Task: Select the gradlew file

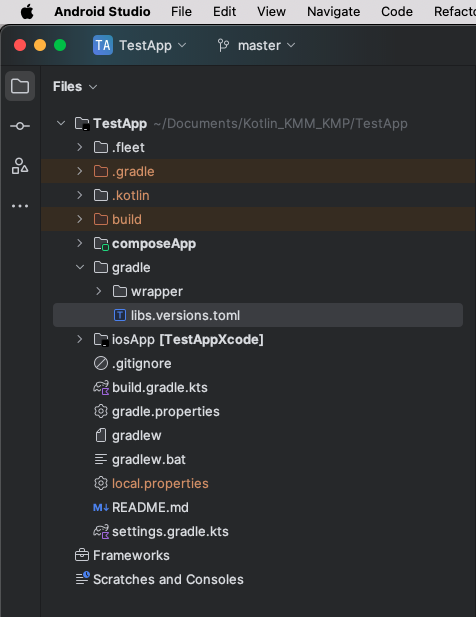Action: [137, 436]
